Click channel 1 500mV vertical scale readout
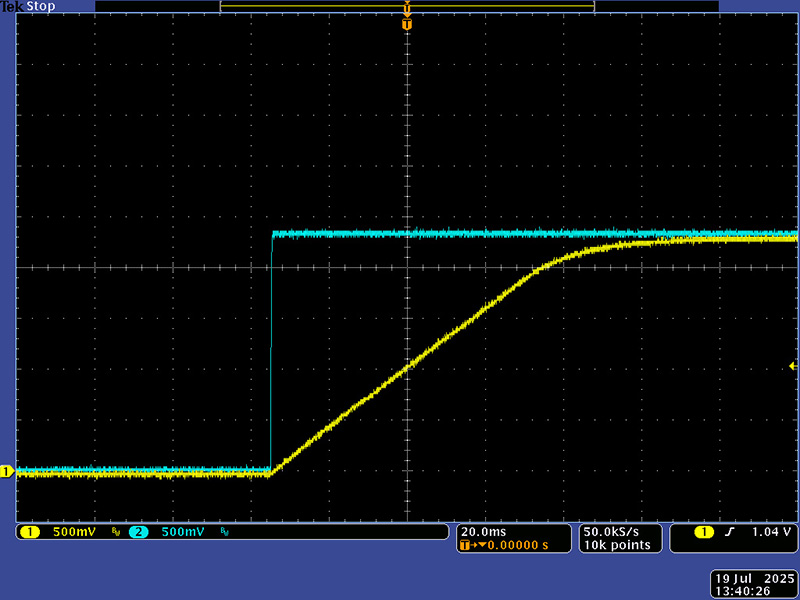Viewport: 800px width, 600px height. point(74,532)
